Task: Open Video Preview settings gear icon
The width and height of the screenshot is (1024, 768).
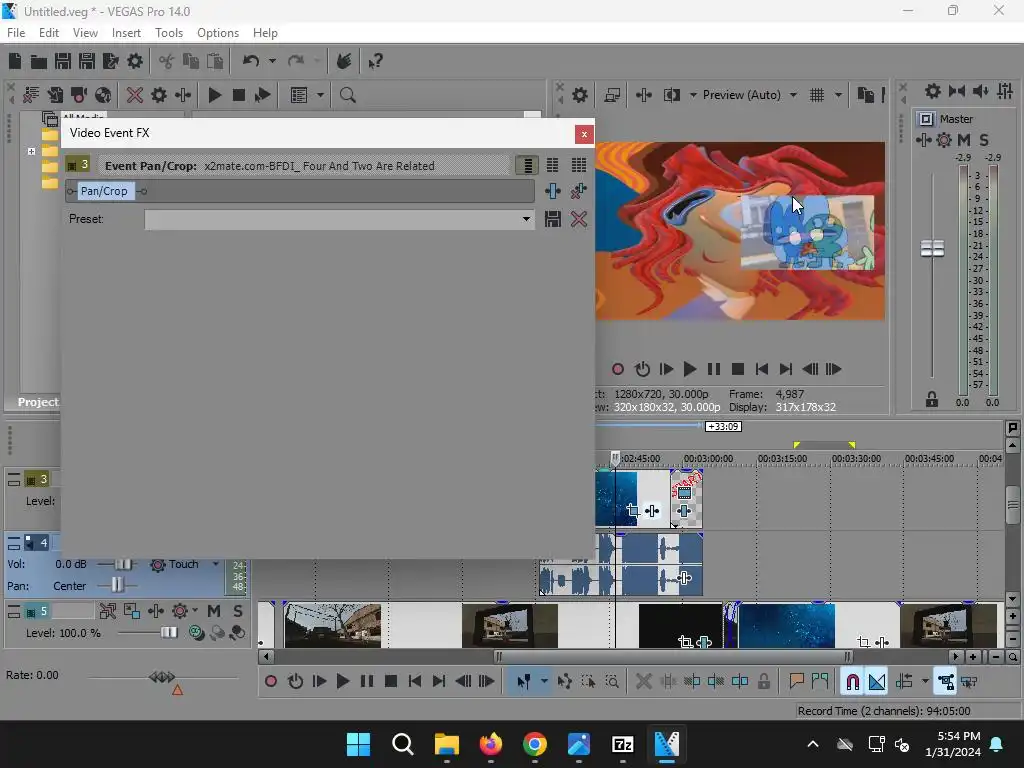Action: click(x=580, y=95)
